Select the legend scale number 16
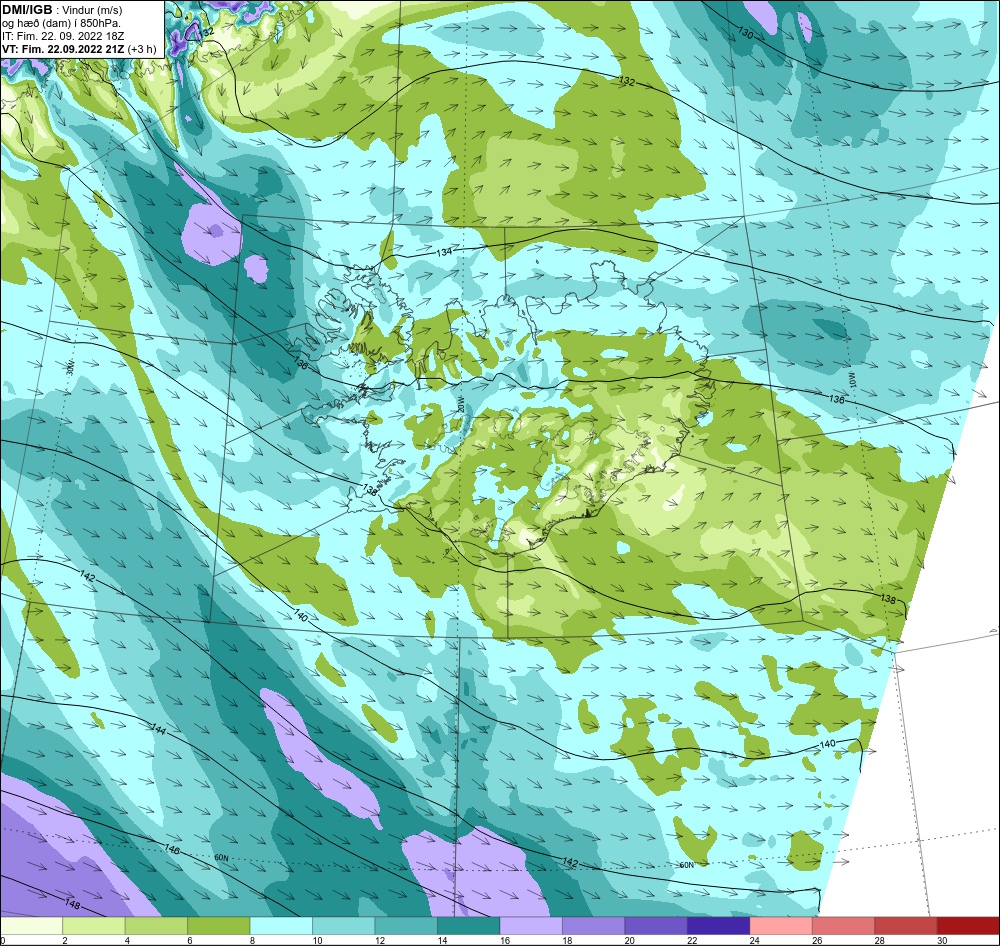This screenshot has width=1000, height=946. coord(504,940)
